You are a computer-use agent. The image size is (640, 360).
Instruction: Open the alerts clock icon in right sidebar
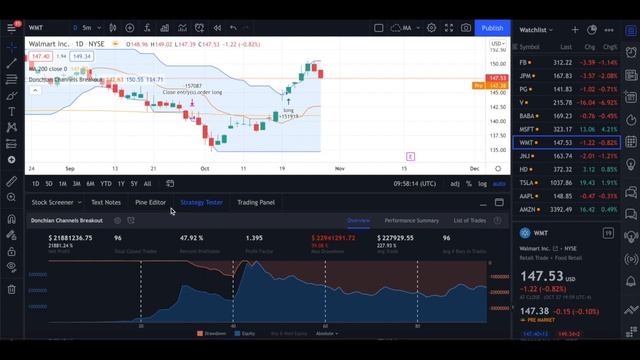(x=631, y=52)
